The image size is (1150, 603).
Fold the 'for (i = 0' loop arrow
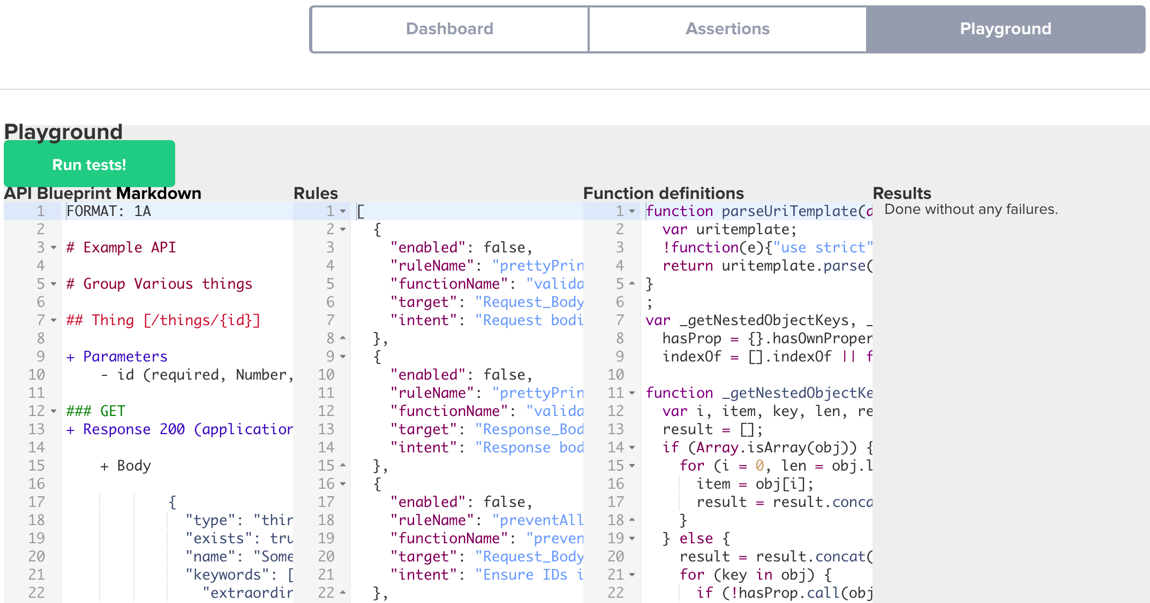[x=633, y=466]
